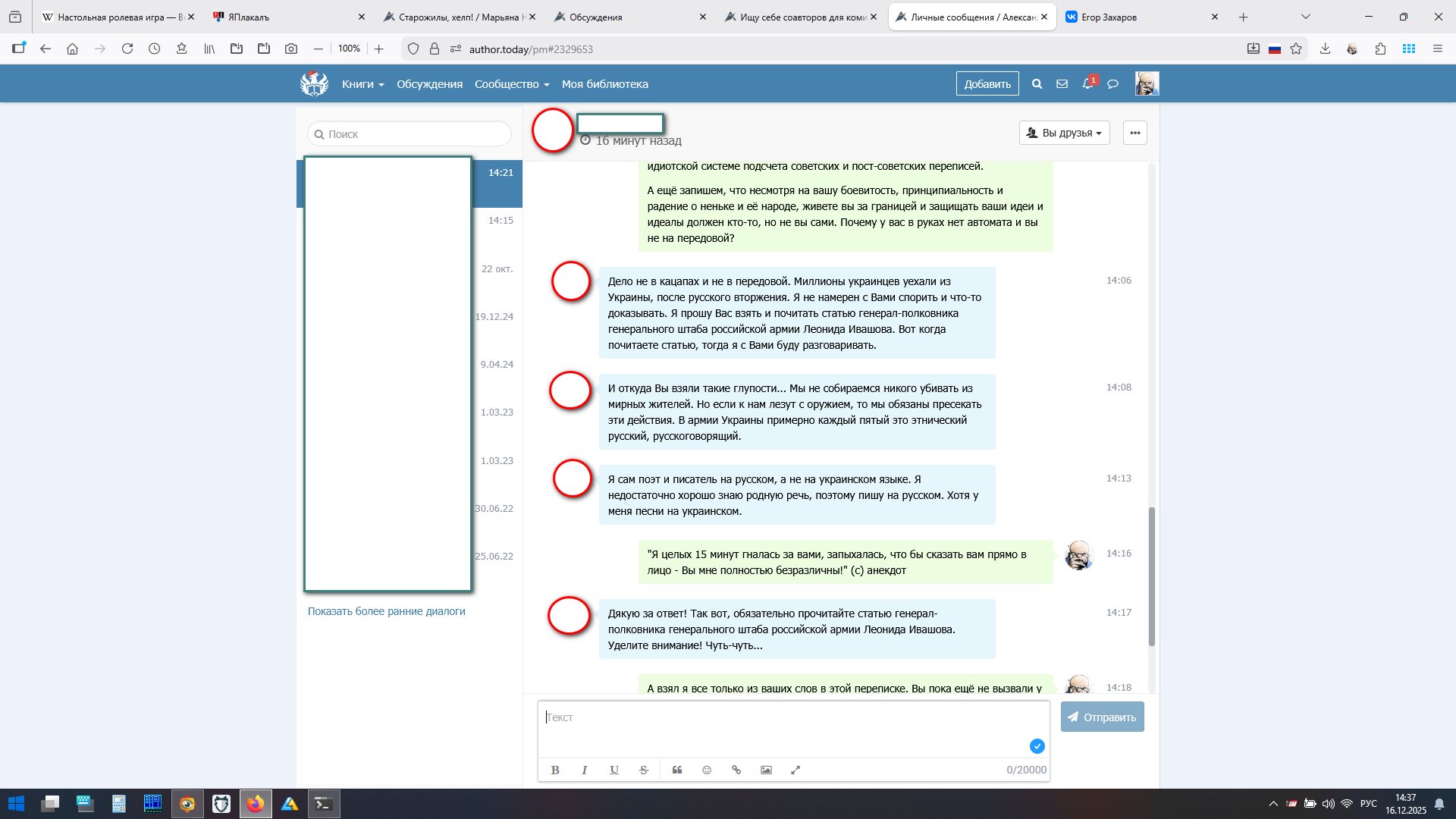Expand the Сообщество dropdown menu

coord(511,84)
